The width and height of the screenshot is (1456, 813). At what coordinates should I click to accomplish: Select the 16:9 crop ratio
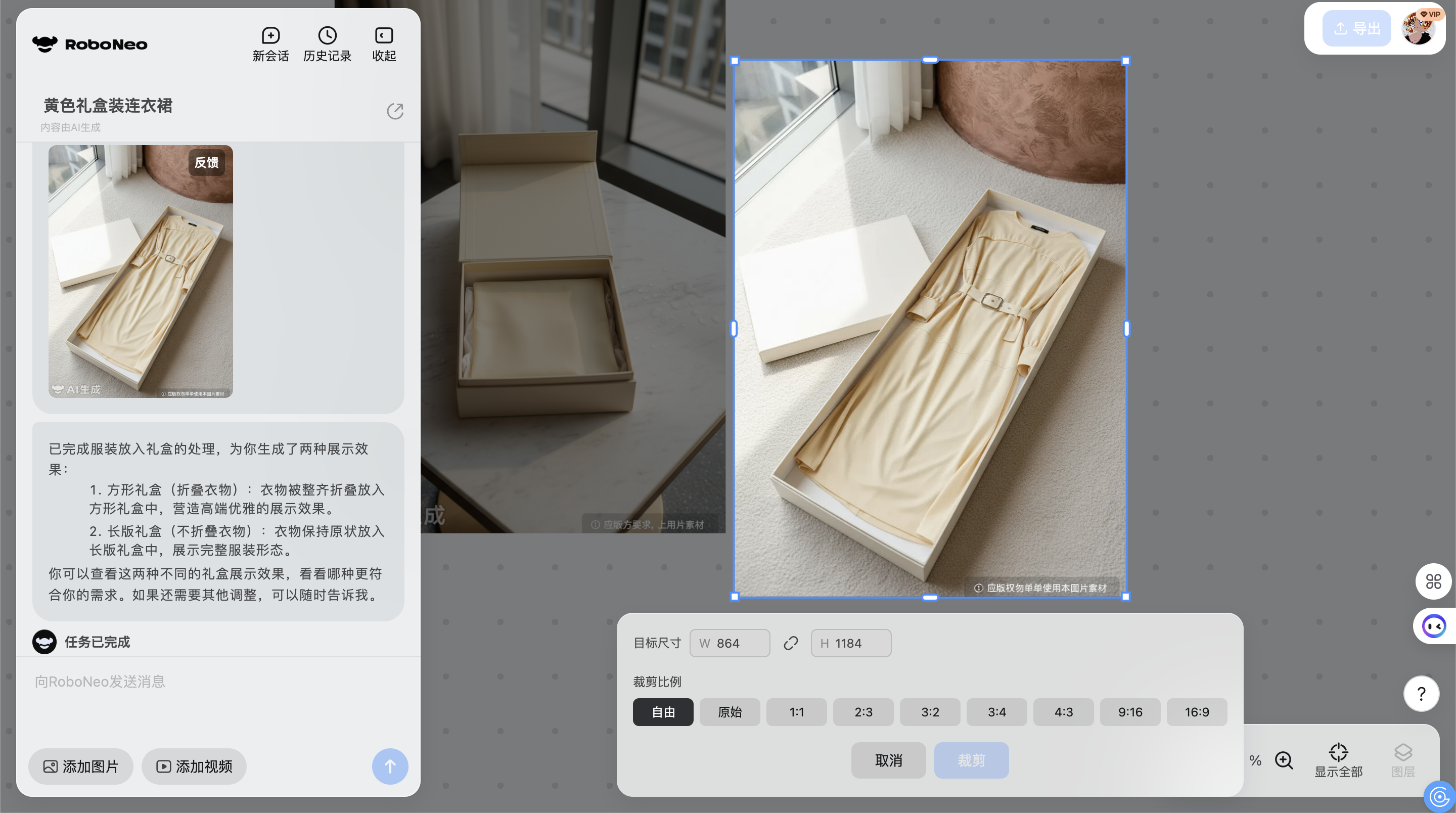pyautogui.click(x=1197, y=712)
